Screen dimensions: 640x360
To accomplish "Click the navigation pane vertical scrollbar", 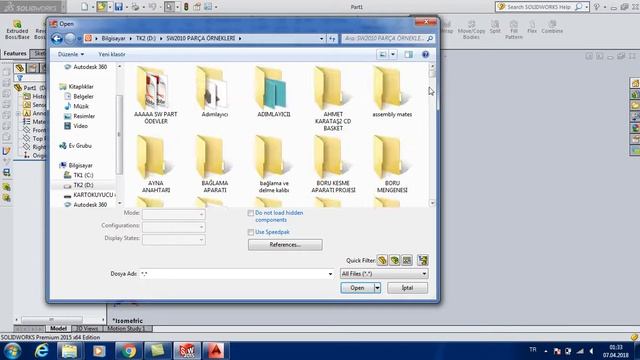I will pos(119,135).
